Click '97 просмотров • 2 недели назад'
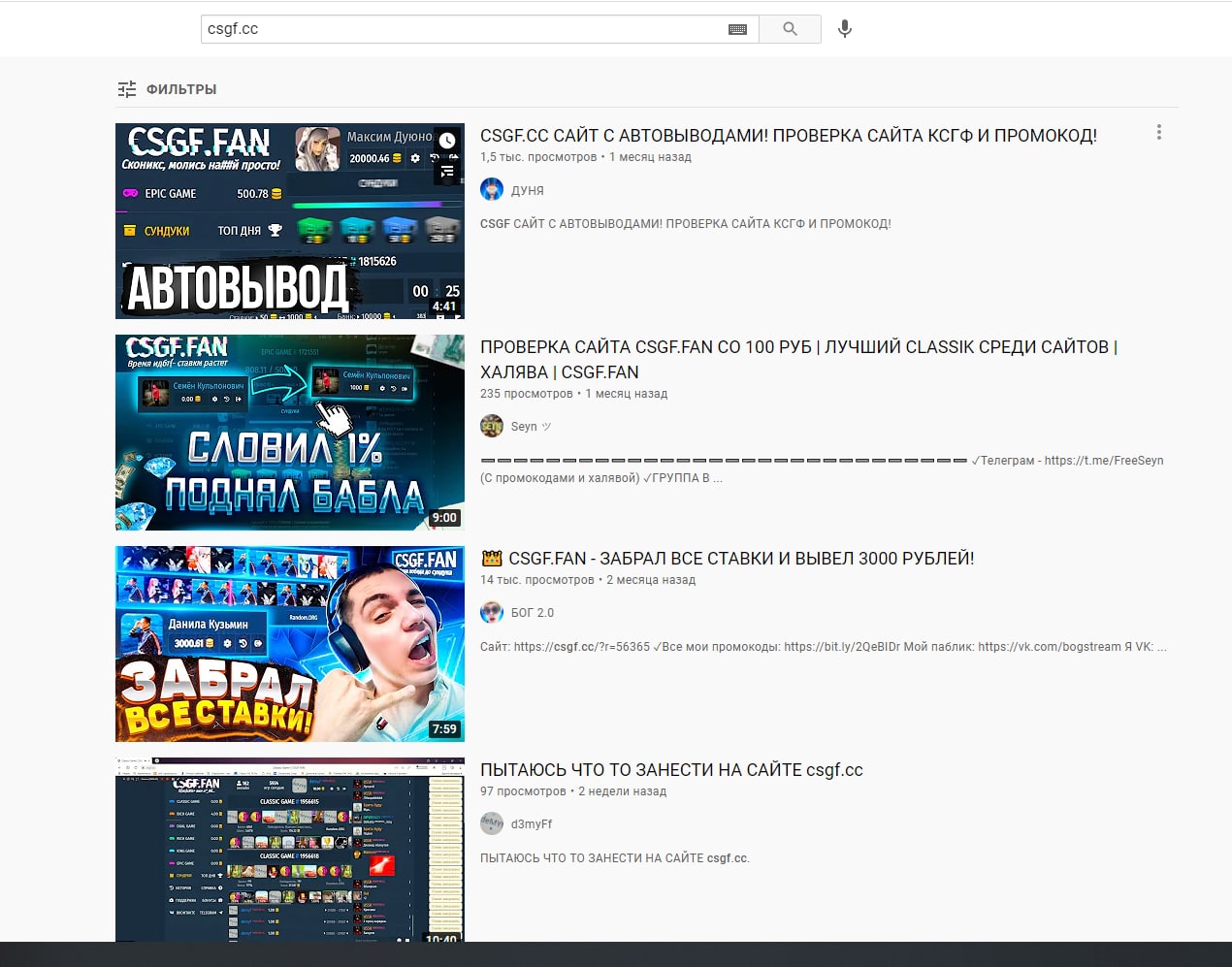1232x967 pixels. click(x=573, y=791)
